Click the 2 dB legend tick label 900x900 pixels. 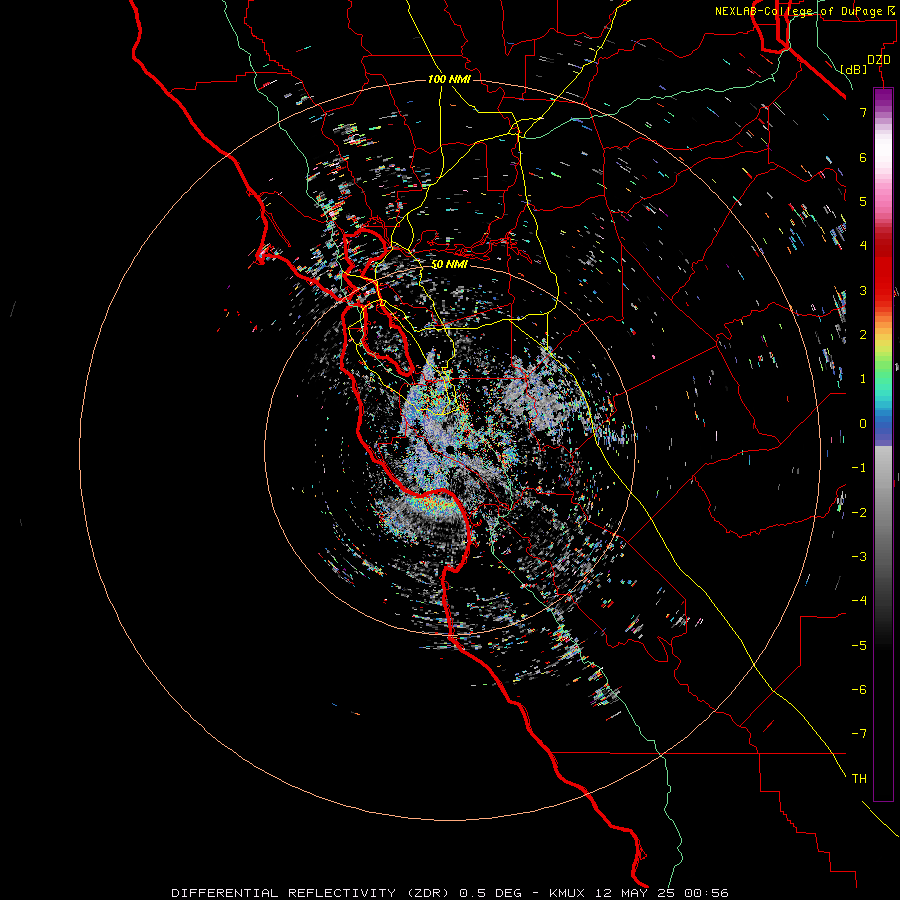pos(863,335)
